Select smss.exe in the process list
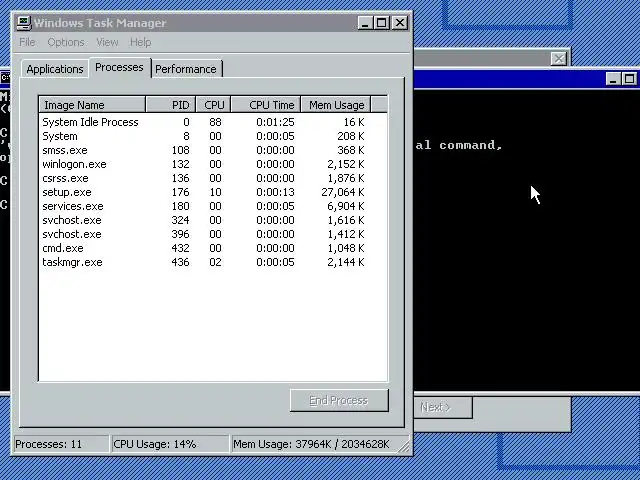This screenshot has height=480, width=640. point(65,150)
